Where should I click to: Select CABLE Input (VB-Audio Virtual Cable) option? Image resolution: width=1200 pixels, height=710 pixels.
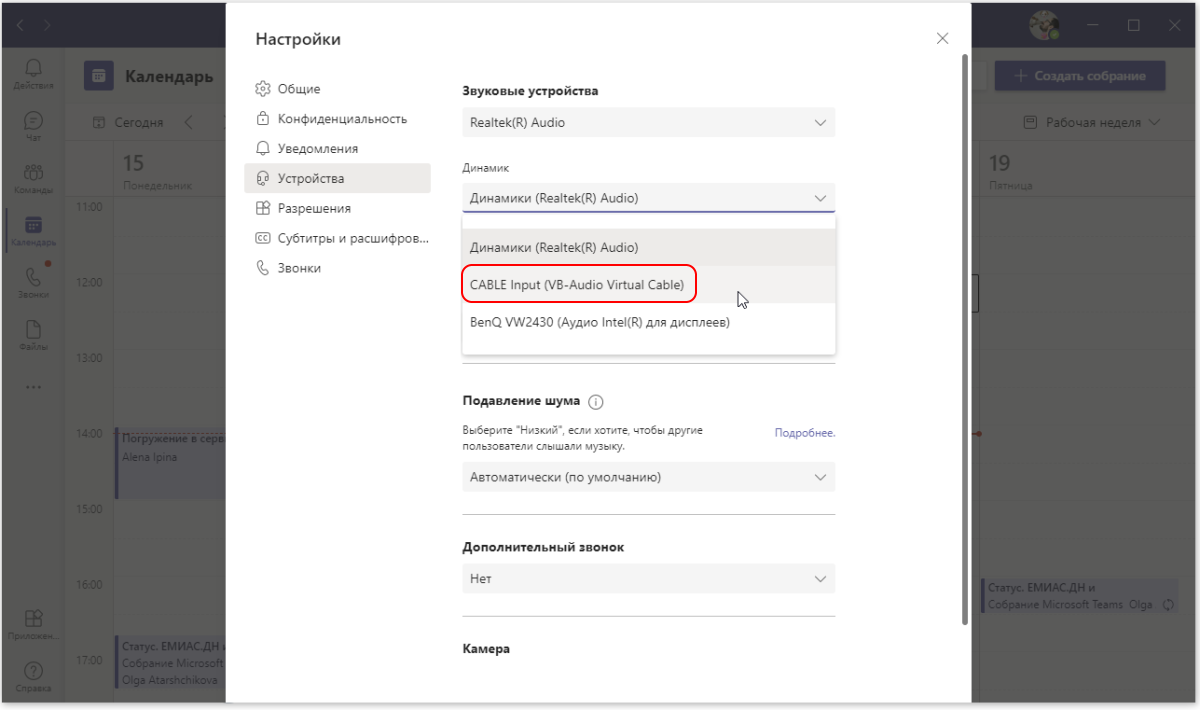[648, 285]
